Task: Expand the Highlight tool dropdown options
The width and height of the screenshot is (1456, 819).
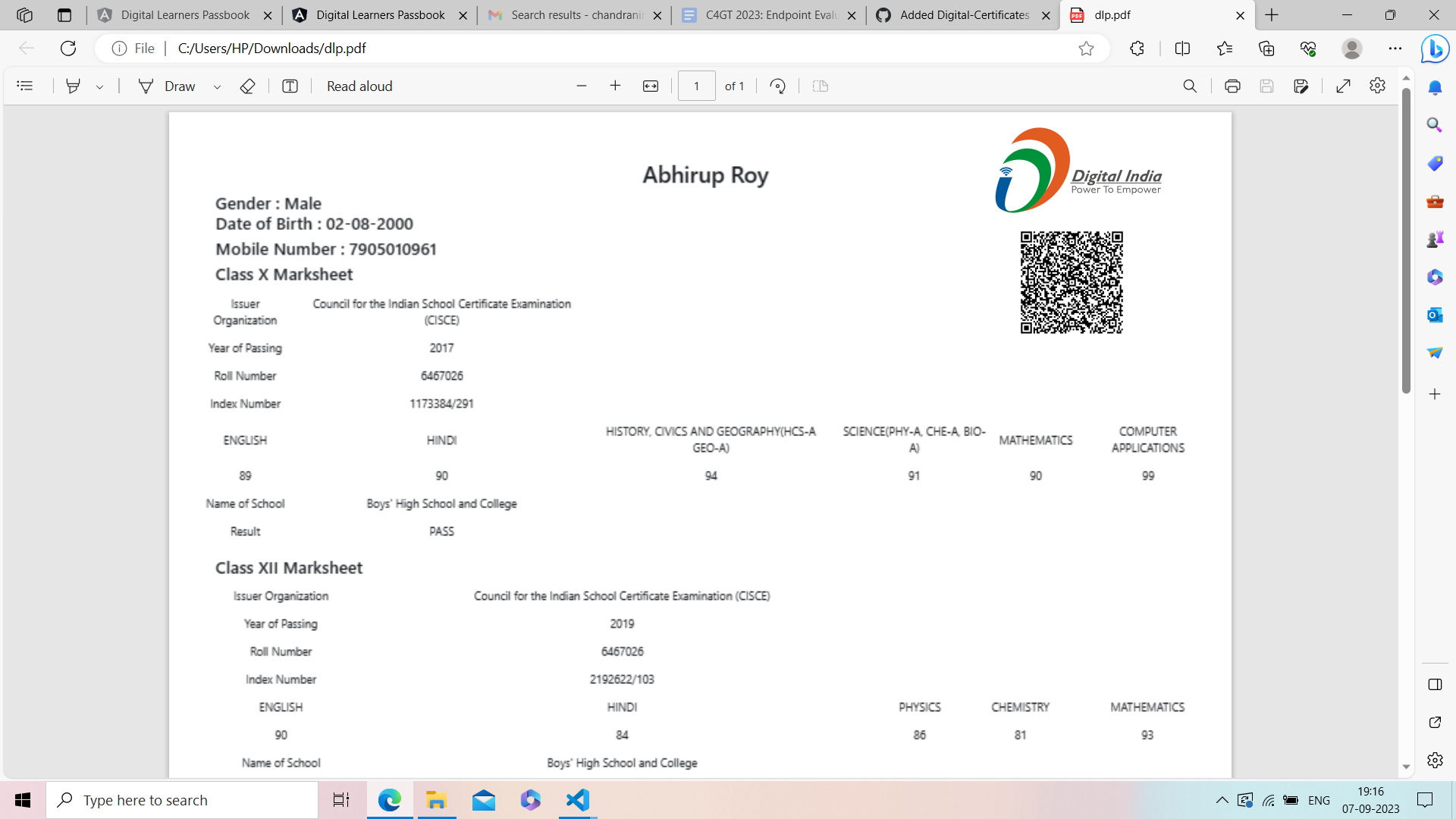Action: pos(98,86)
